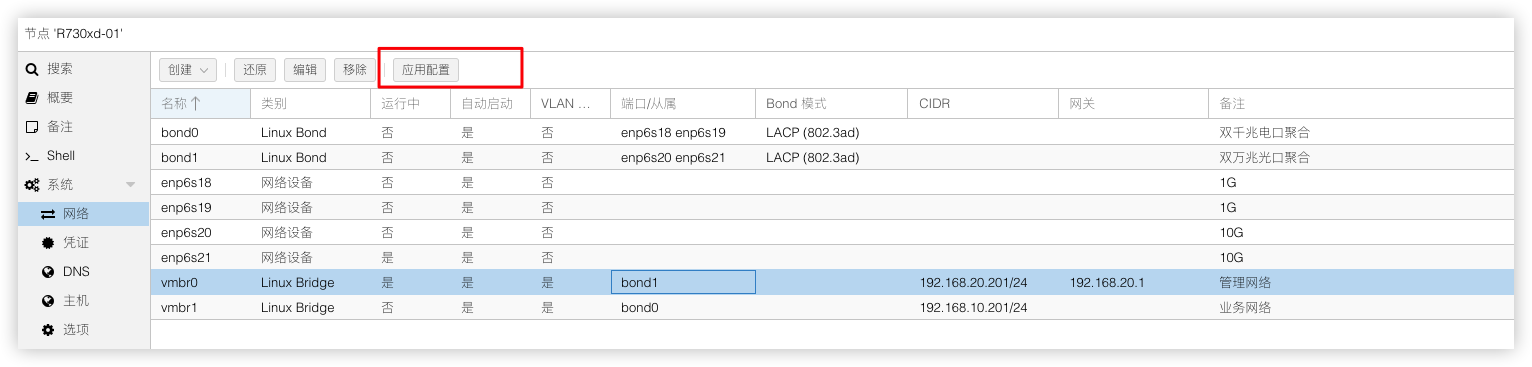Viewport: 1532px width, 367px height.
Task: Click the 编辑 button
Action: [x=305, y=70]
